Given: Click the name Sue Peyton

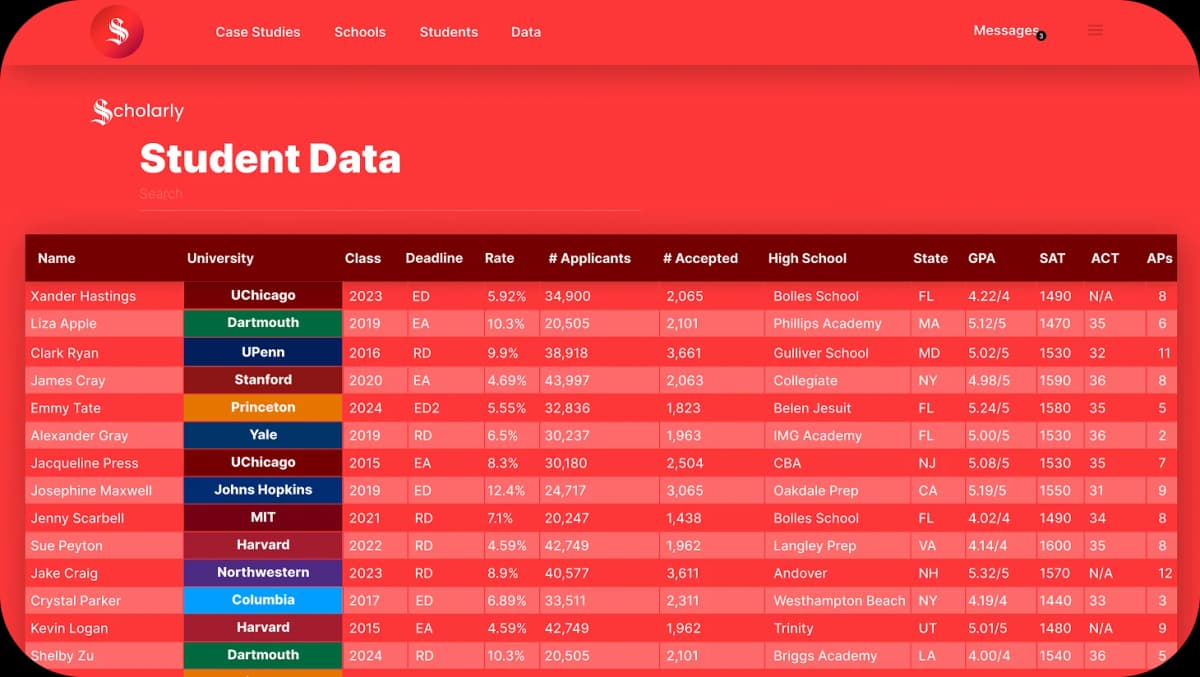Looking at the screenshot, I should (66, 546).
